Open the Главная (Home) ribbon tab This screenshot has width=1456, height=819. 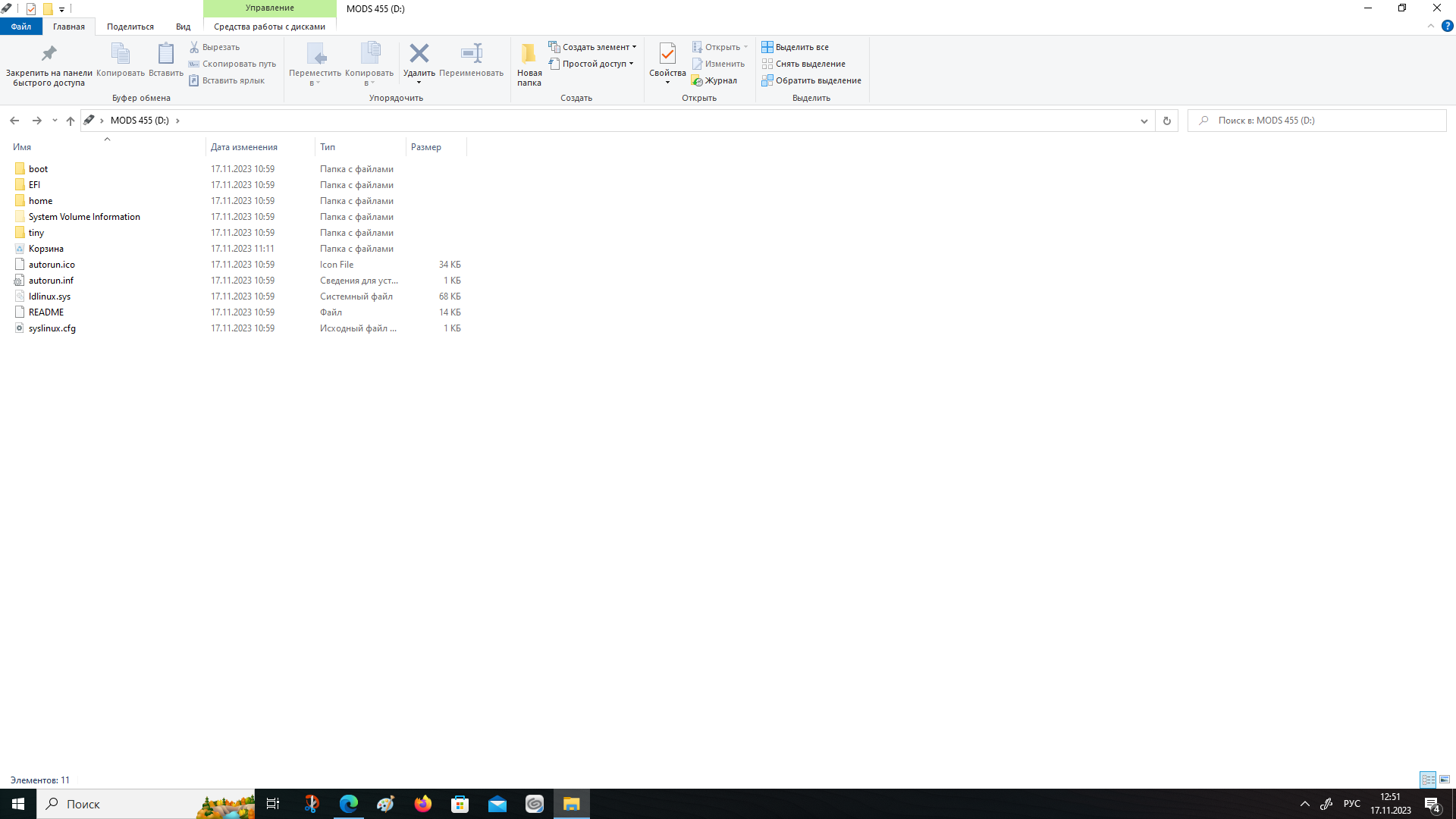click(x=68, y=26)
